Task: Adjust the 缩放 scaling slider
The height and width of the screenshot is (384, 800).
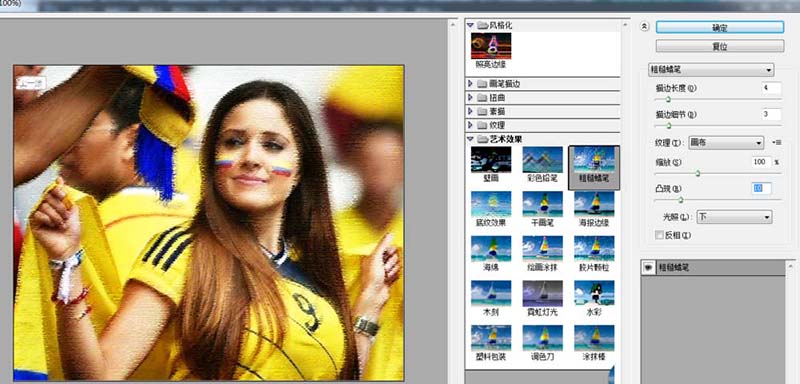Action: (x=697, y=173)
